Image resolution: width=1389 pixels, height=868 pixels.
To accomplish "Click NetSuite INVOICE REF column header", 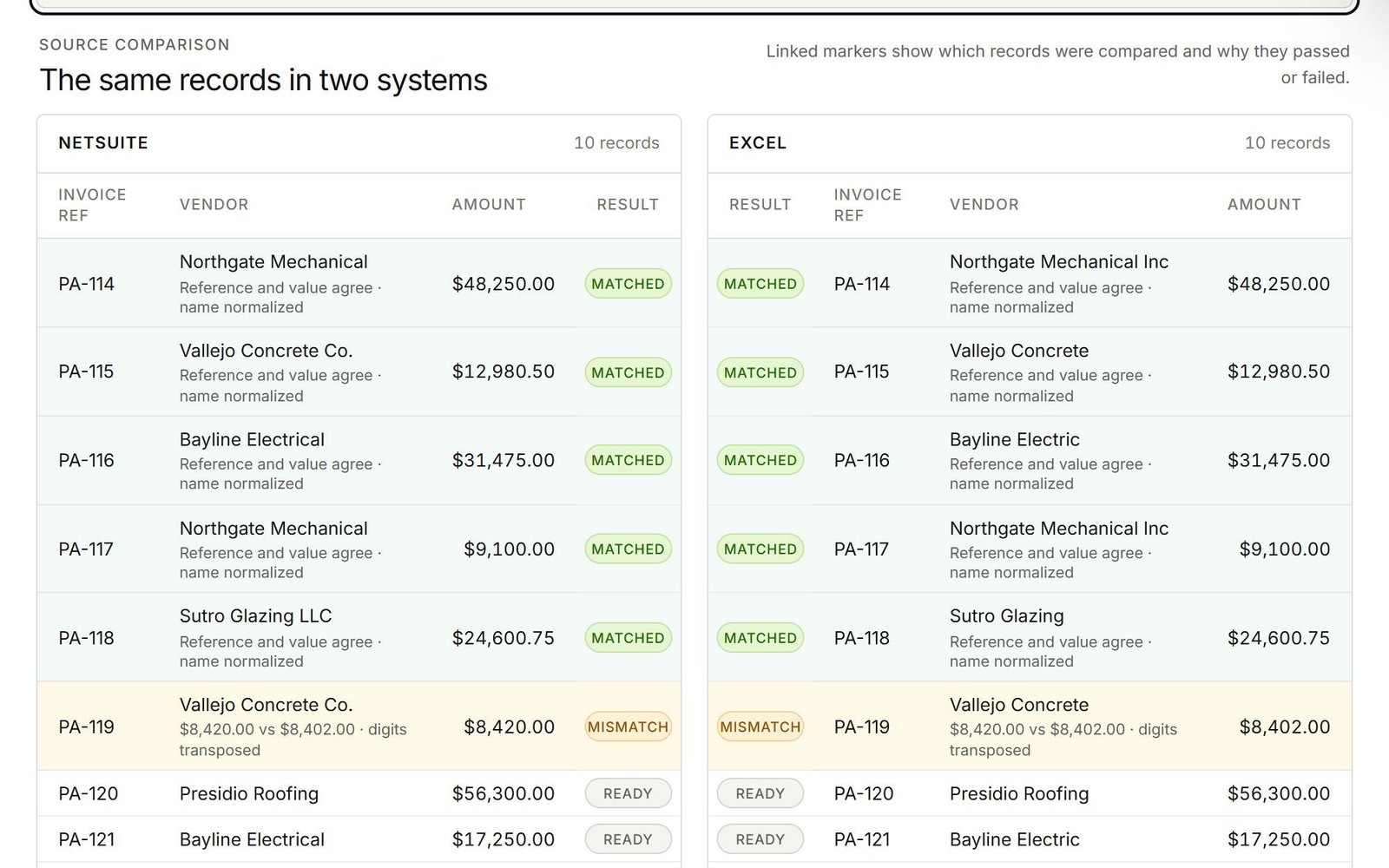I will (92, 205).
